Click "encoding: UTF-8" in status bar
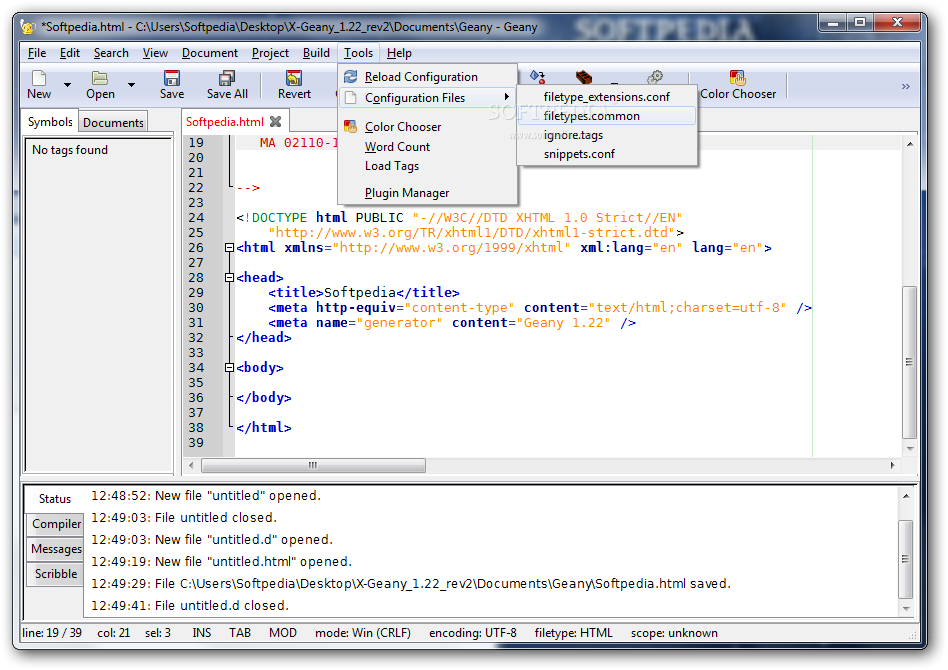This screenshot has width=948, height=670. point(473,633)
